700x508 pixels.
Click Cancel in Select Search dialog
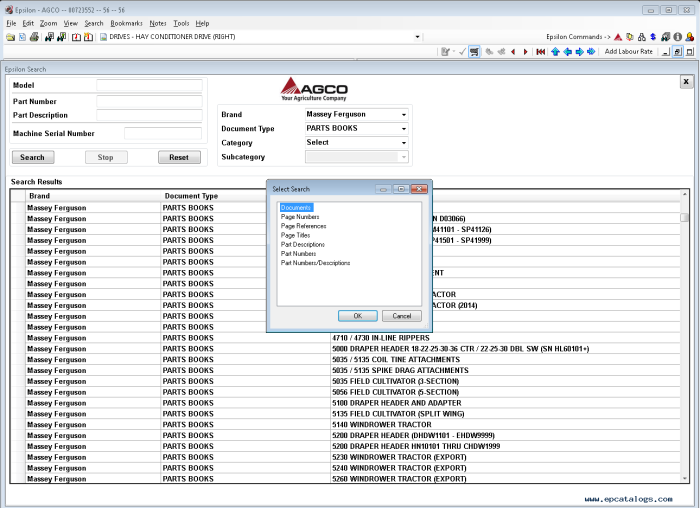pyautogui.click(x=402, y=316)
